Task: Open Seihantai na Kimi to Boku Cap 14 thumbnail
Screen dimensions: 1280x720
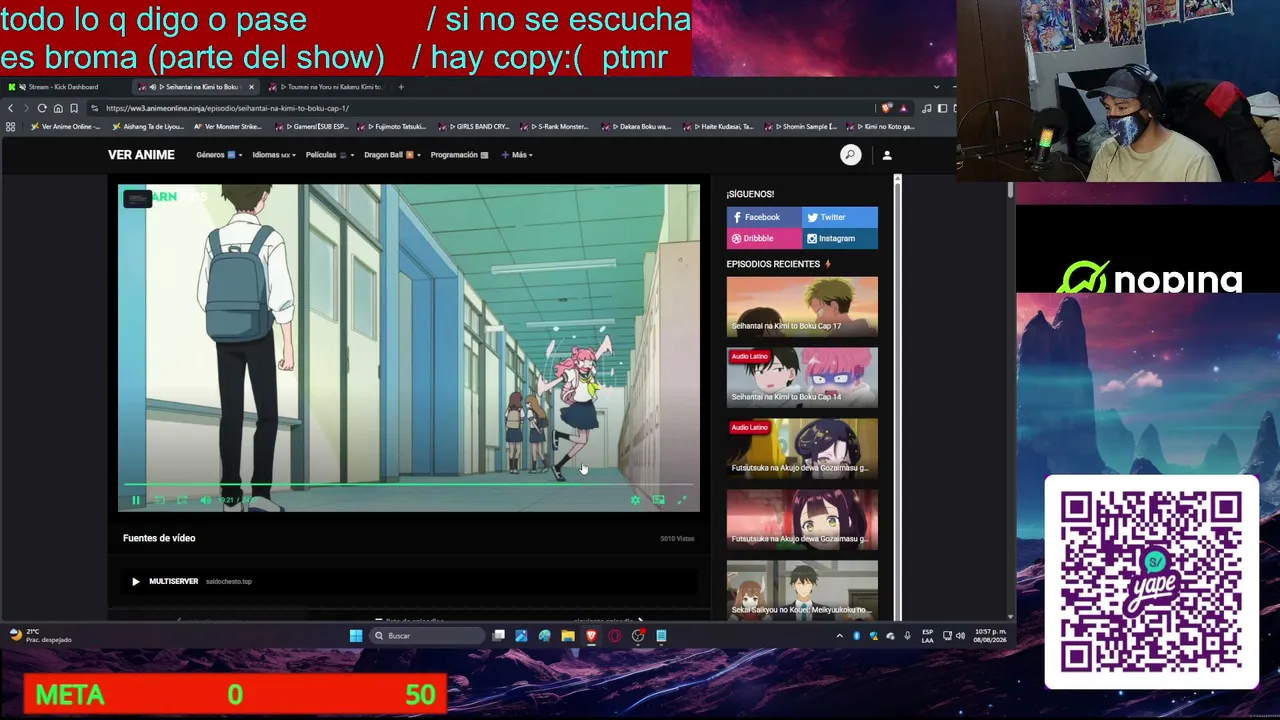Action: (802, 378)
